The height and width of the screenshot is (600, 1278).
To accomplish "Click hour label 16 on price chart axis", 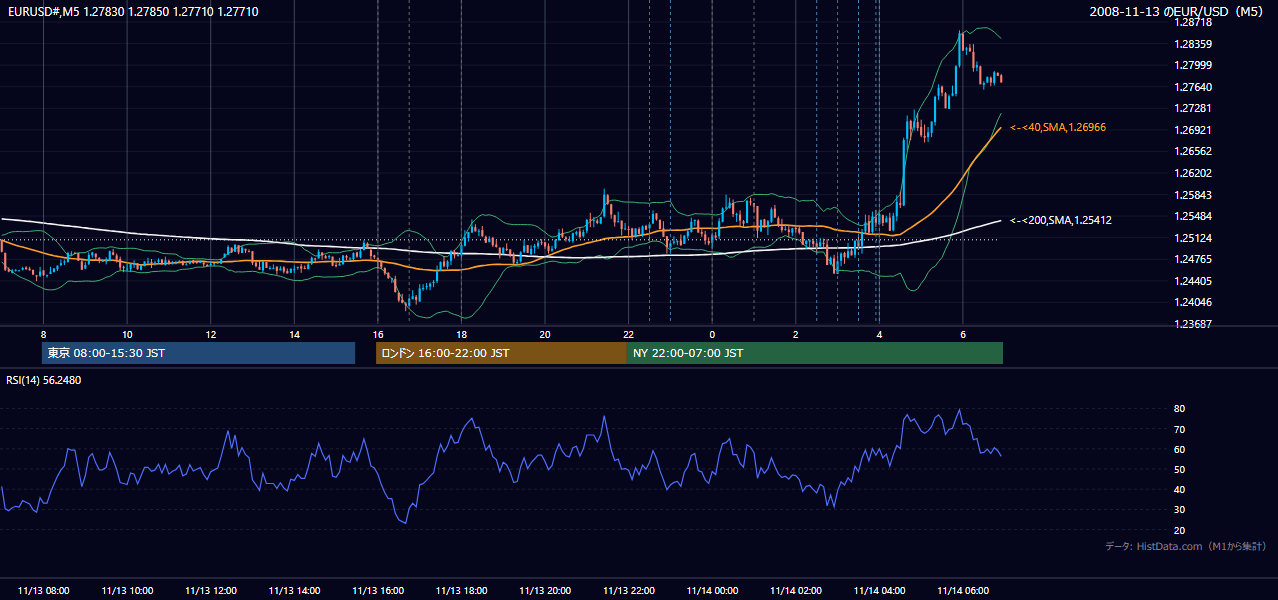I will click(378, 334).
